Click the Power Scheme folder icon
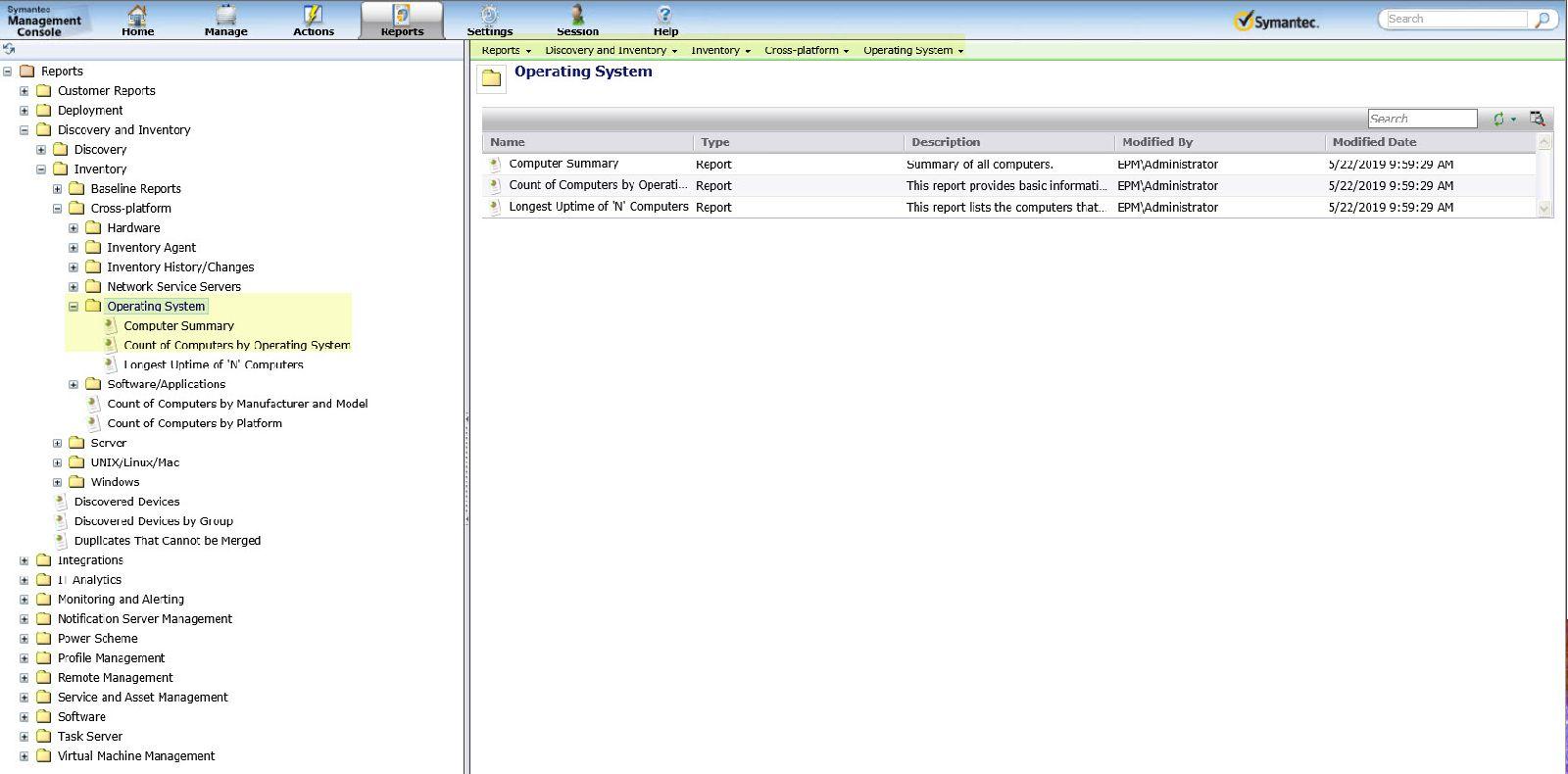1568x774 pixels. 43,639
